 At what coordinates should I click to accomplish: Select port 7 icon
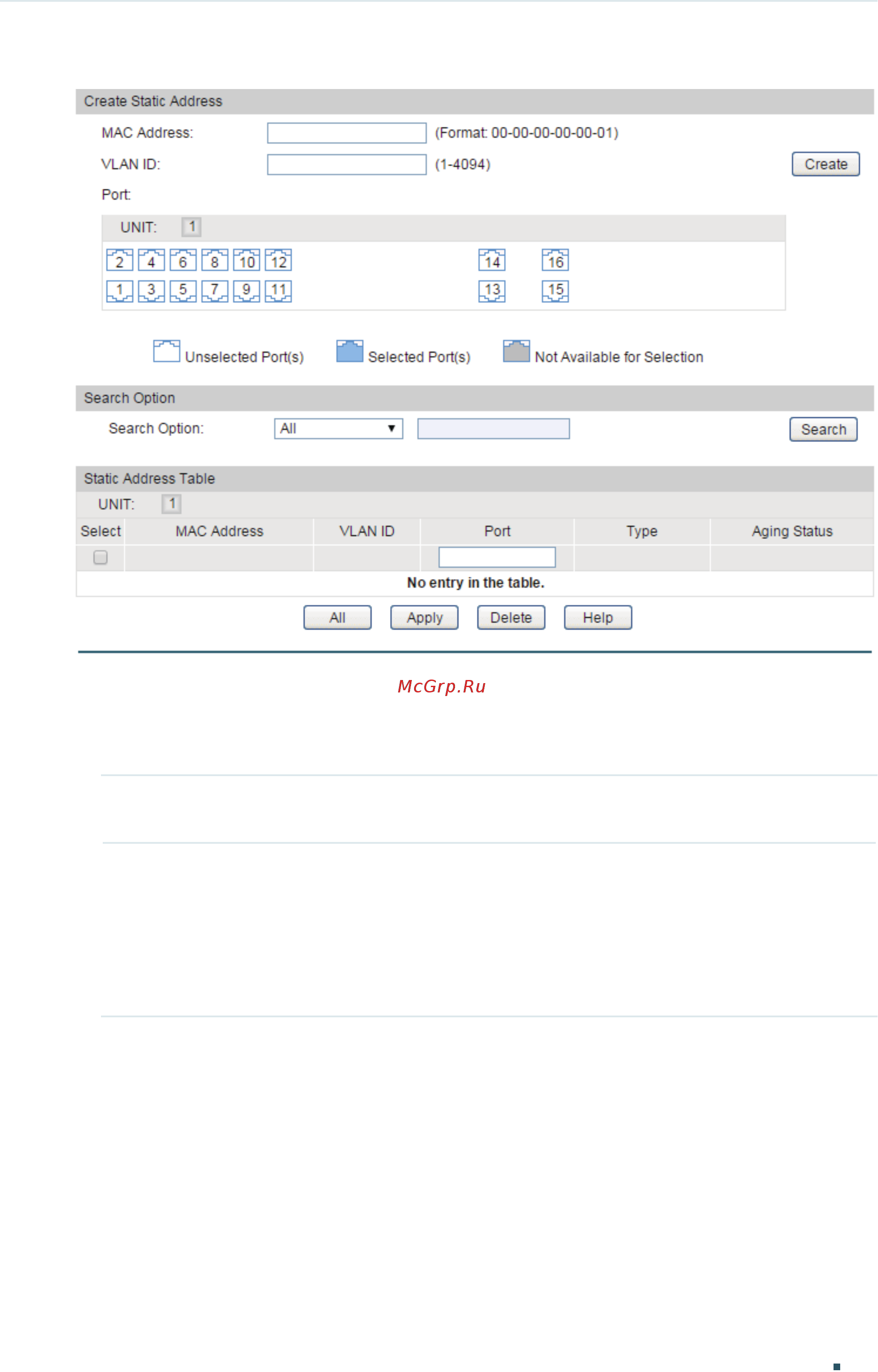pyautogui.click(x=215, y=291)
